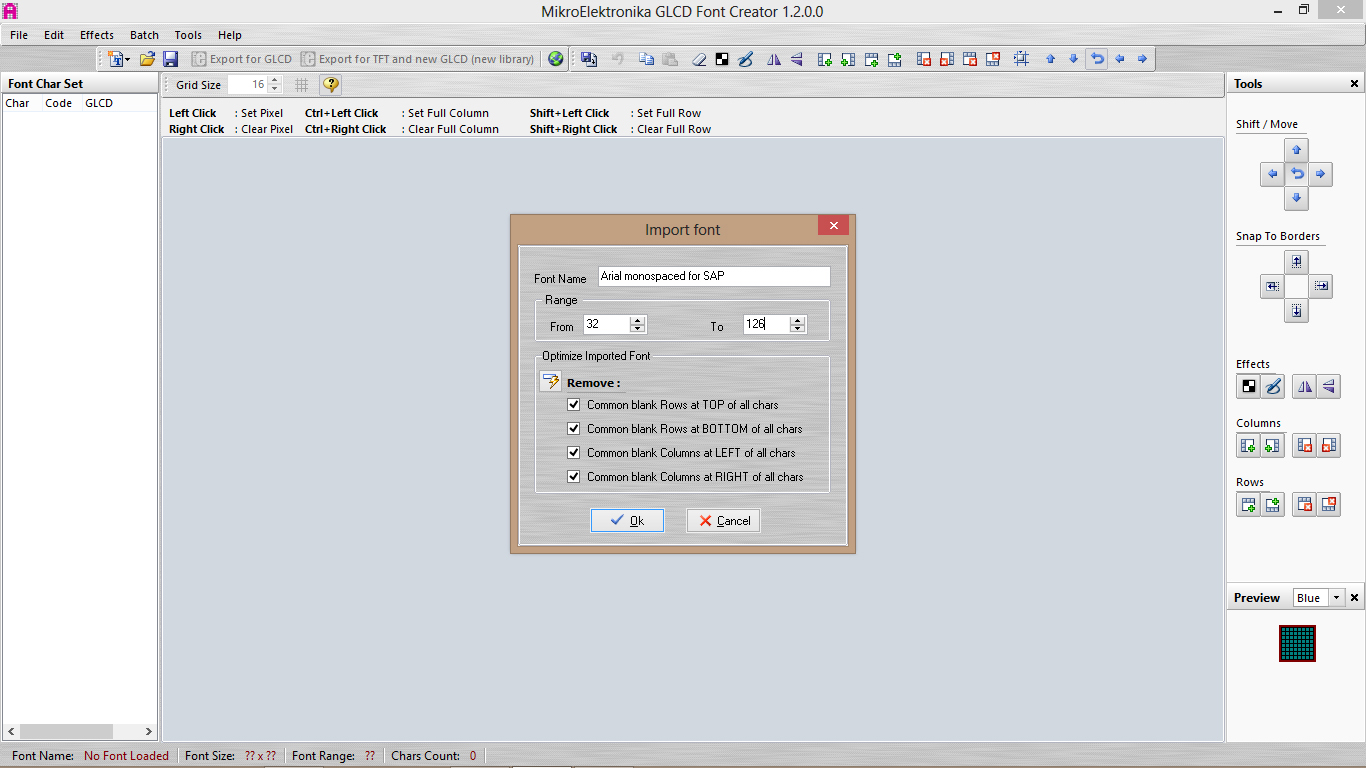Click the From range number field
1366x768 pixels.
pyautogui.click(x=607, y=324)
